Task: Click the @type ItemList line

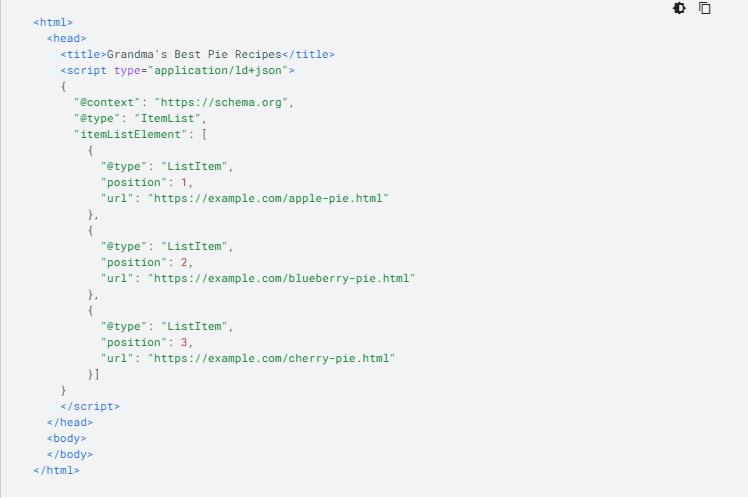Action: 140,118
